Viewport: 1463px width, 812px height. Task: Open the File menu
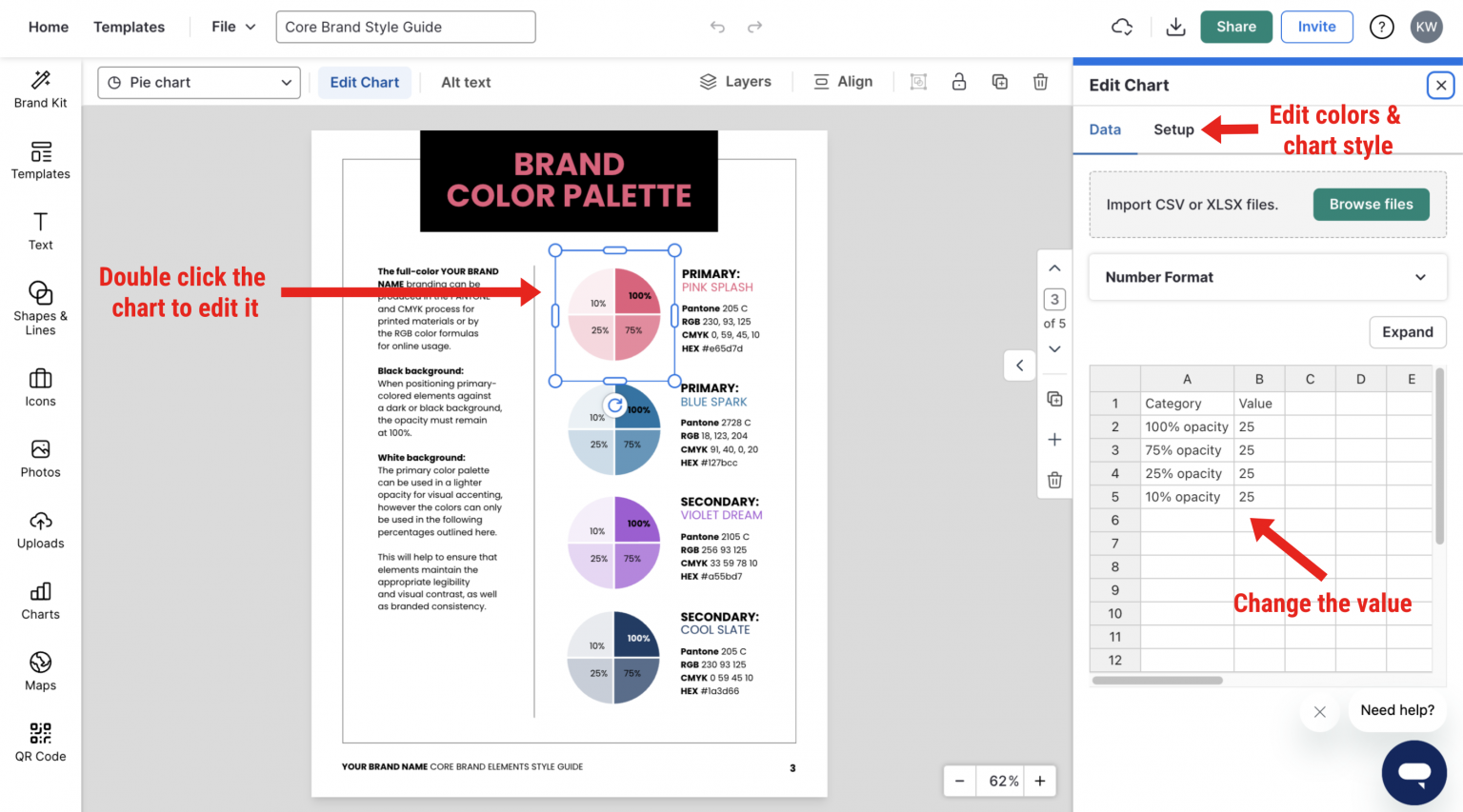click(230, 27)
